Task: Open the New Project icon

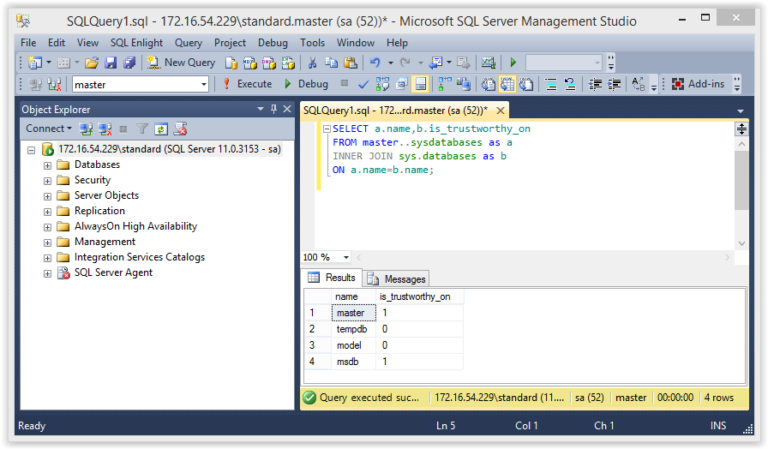Action: point(35,62)
